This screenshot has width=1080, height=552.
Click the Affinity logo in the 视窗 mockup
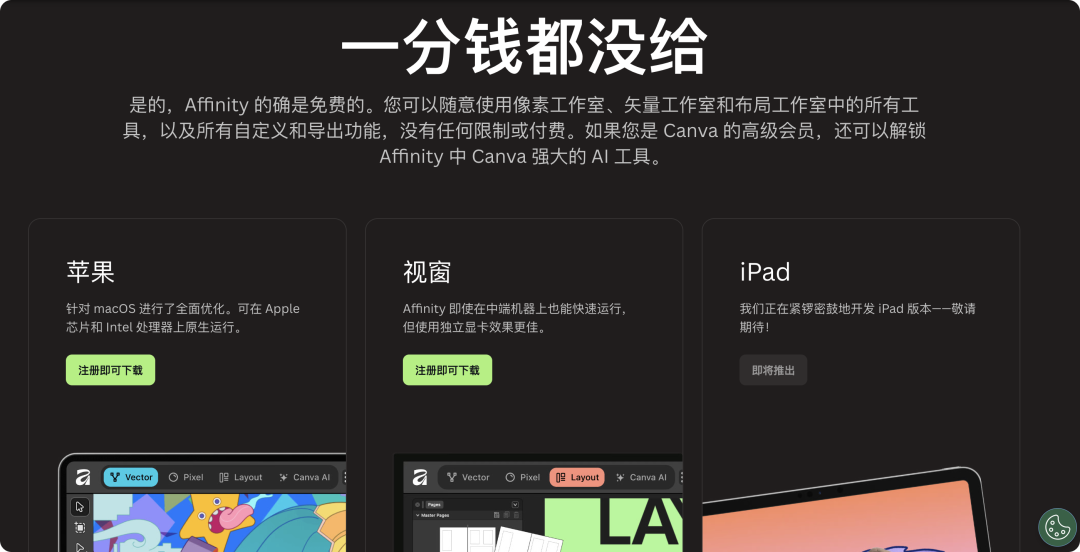tap(420, 477)
